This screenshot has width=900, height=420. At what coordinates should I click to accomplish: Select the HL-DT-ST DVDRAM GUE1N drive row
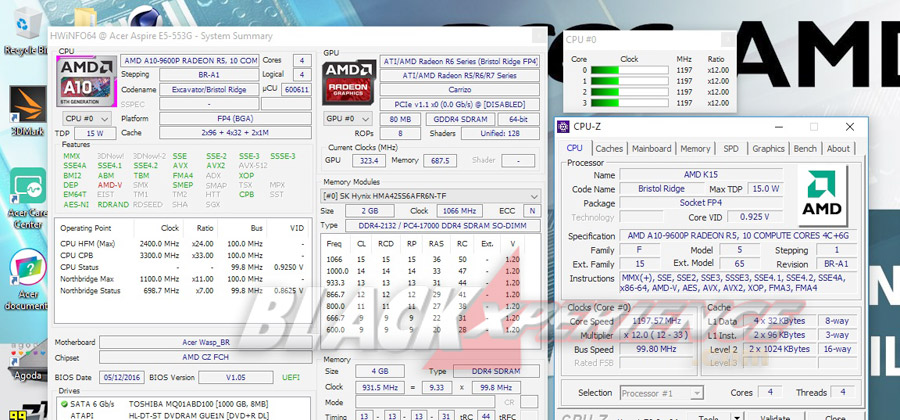(x=185, y=415)
